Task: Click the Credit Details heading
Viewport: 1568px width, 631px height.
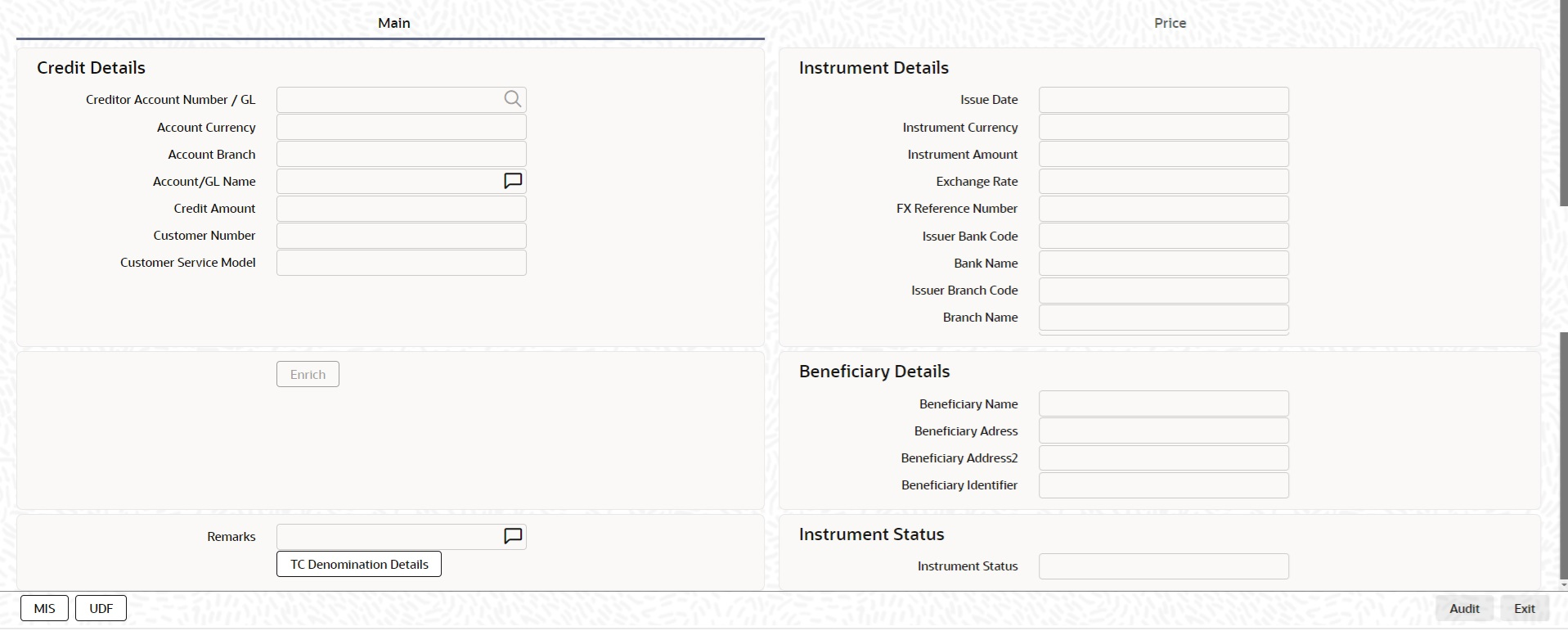Action: [91, 68]
